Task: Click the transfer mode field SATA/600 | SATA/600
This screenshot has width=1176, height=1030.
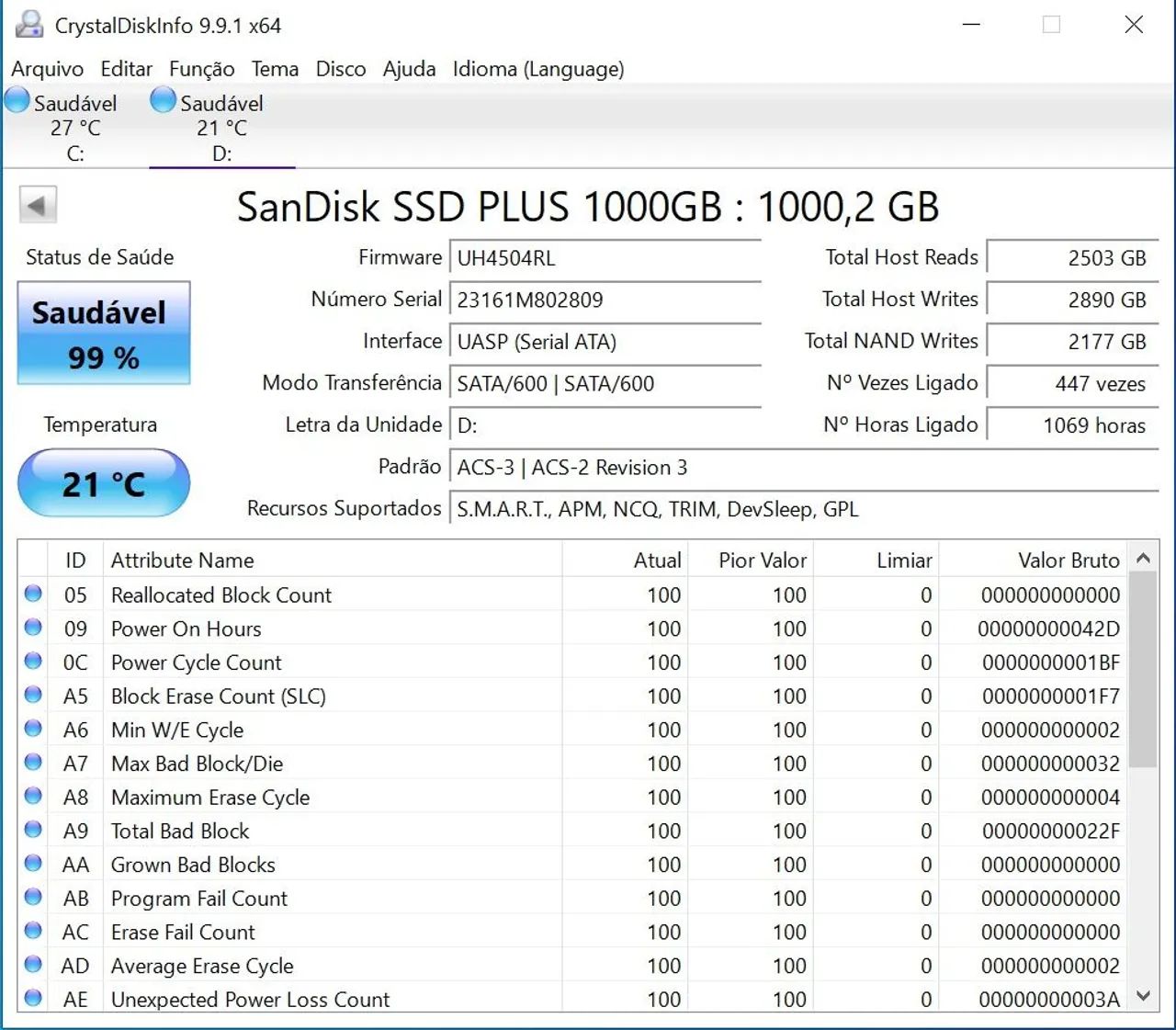Action: click(x=605, y=383)
